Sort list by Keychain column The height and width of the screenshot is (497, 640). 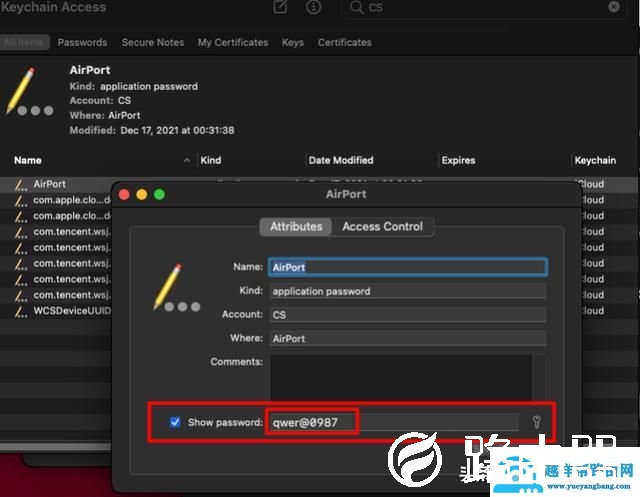point(595,160)
